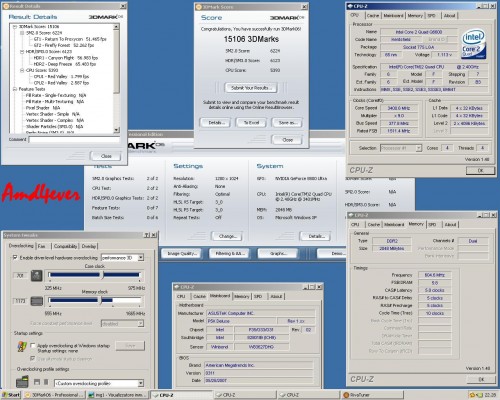Click the help question-mark button in System tweaks
The width and height of the screenshot is (500, 400).
pos(147,235)
